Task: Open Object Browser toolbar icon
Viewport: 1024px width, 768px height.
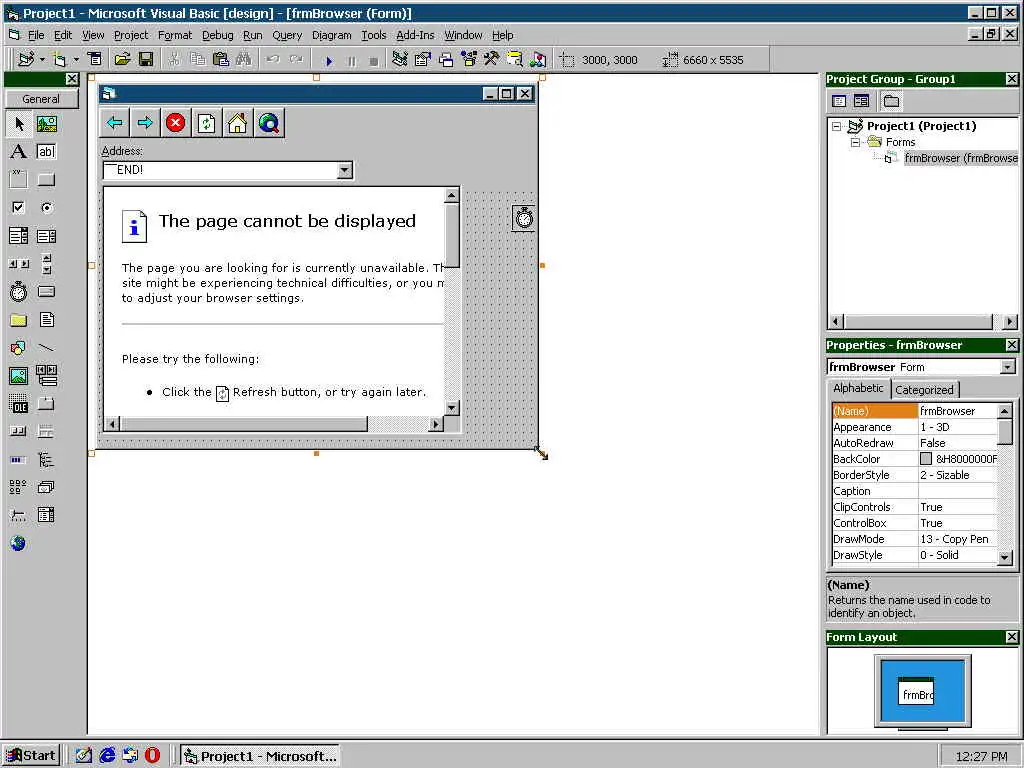Action: 469,60
